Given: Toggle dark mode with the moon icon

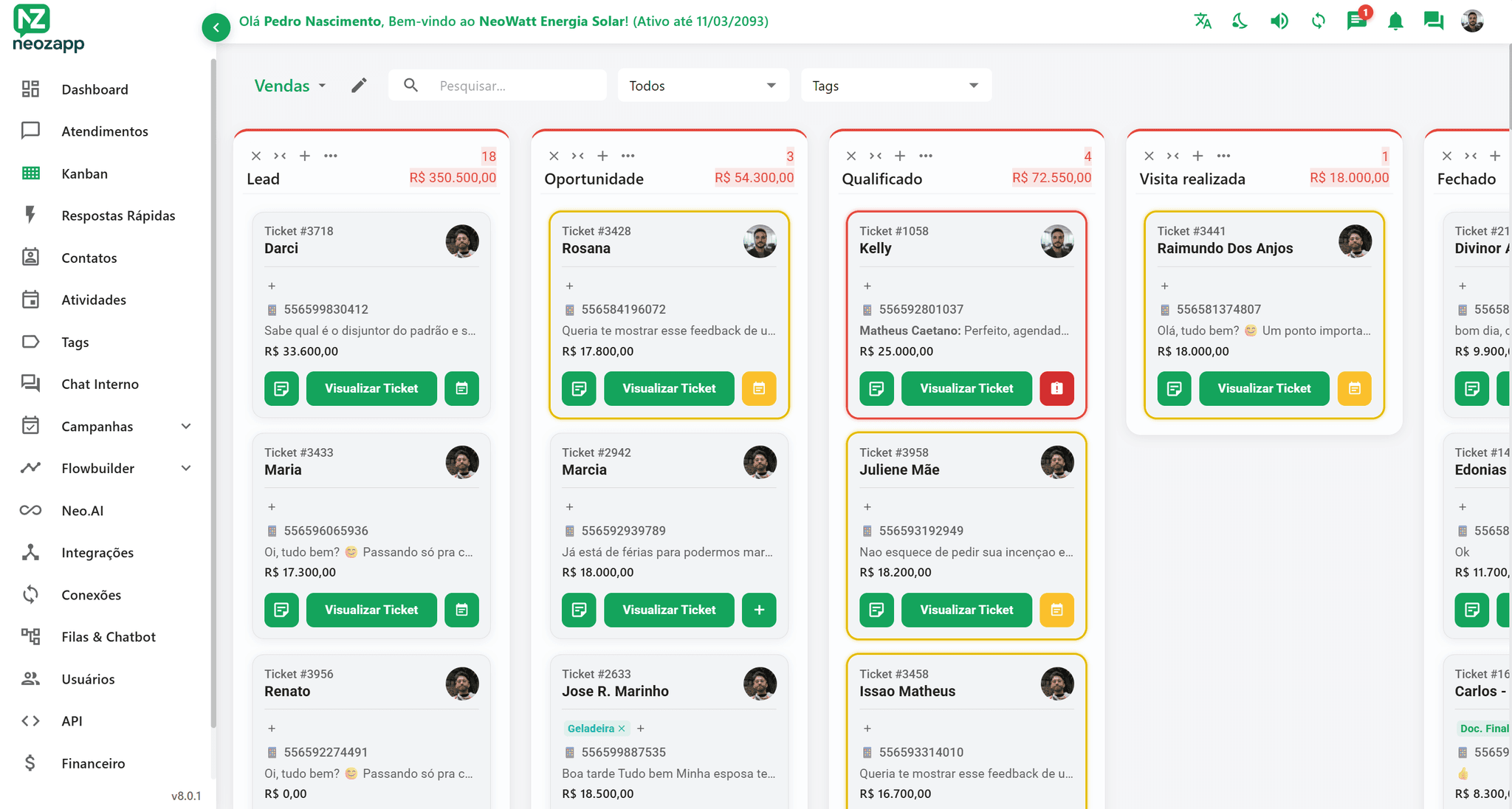Looking at the screenshot, I should (1240, 21).
